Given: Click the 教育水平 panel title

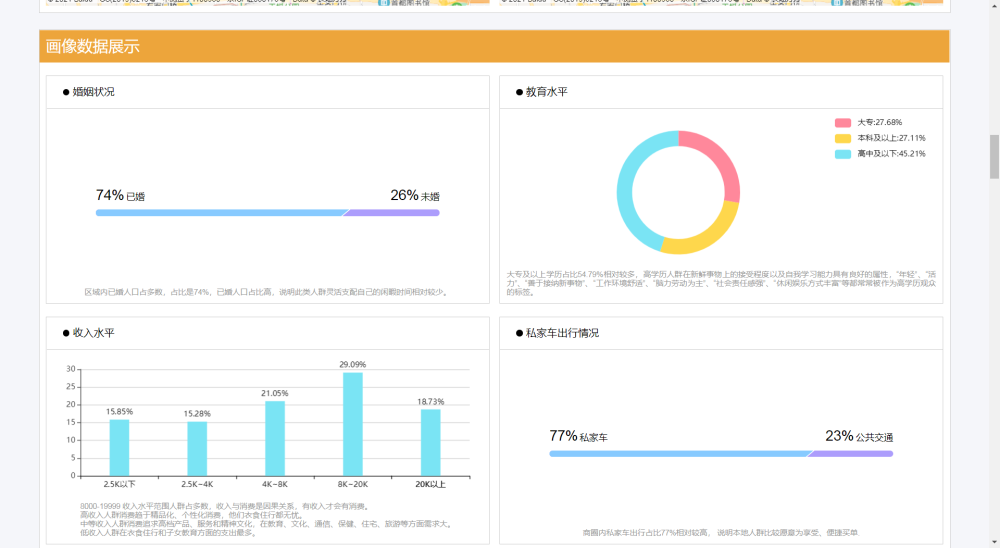Looking at the screenshot, I should [546, 92].
